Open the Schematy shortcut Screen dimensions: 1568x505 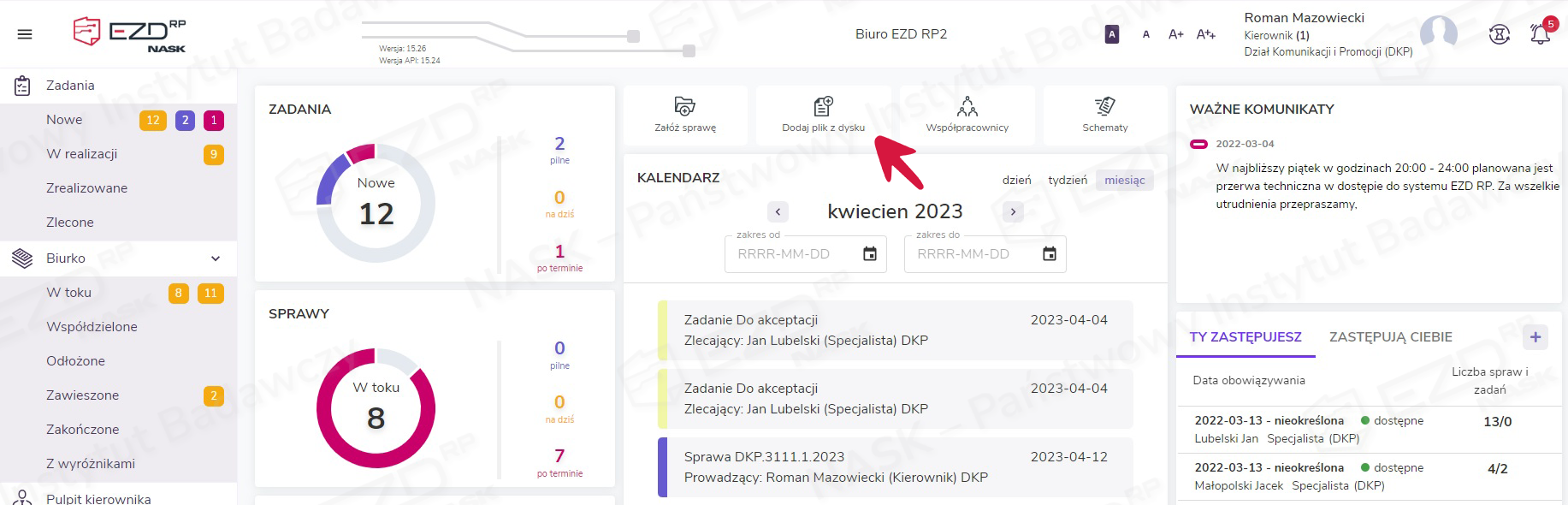click(1104, 107)
